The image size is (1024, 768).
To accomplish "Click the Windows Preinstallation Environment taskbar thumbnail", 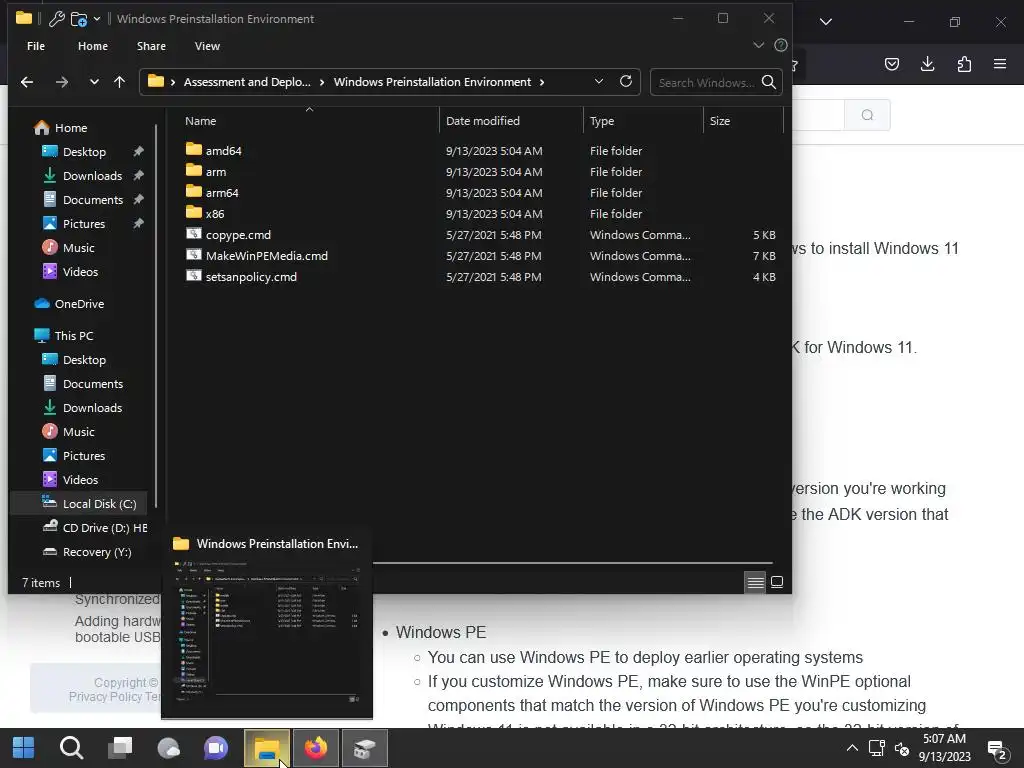I will [x=267, y=628].
